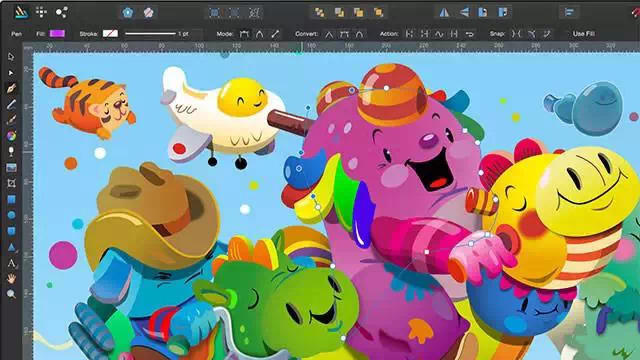Viewport: 640px width, 360px height.
Task: Select the Pen tool in toolbox
Action: coord(11,88)
